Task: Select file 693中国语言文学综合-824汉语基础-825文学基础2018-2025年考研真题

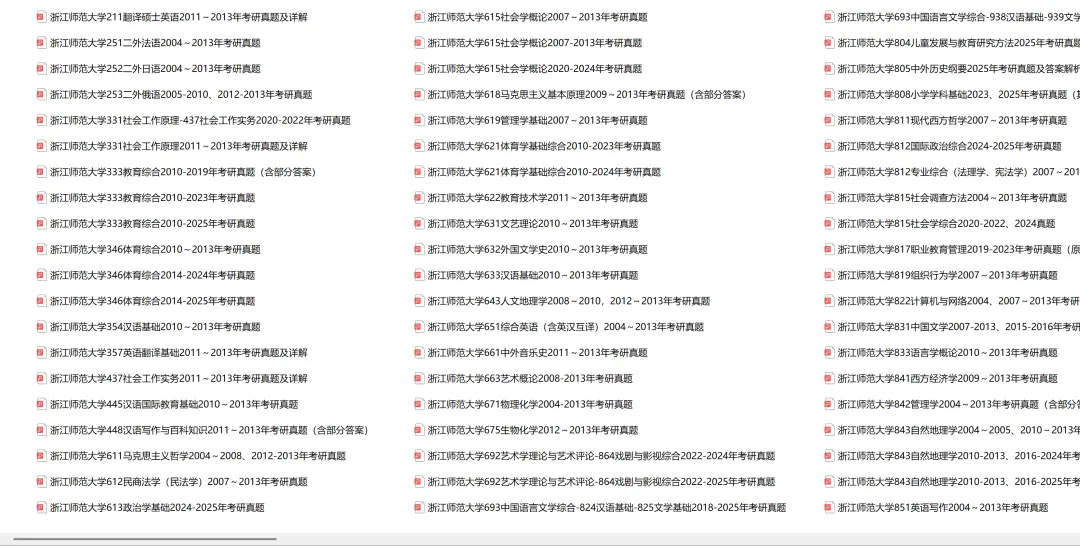Action: pyautogui.click(x=601, y=507)
